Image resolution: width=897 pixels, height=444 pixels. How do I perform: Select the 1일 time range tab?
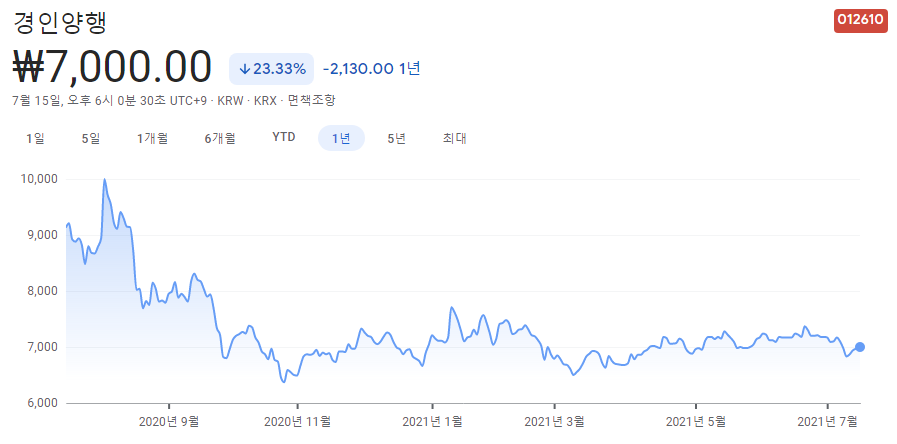click(35, 138)
